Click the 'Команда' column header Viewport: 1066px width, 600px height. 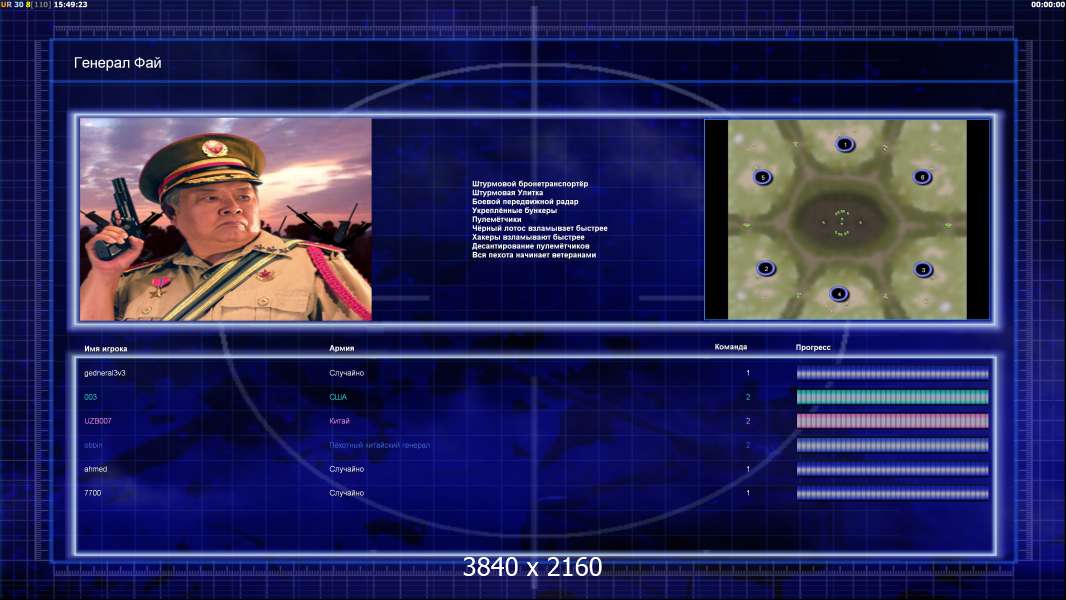click(x=731, y=347)
